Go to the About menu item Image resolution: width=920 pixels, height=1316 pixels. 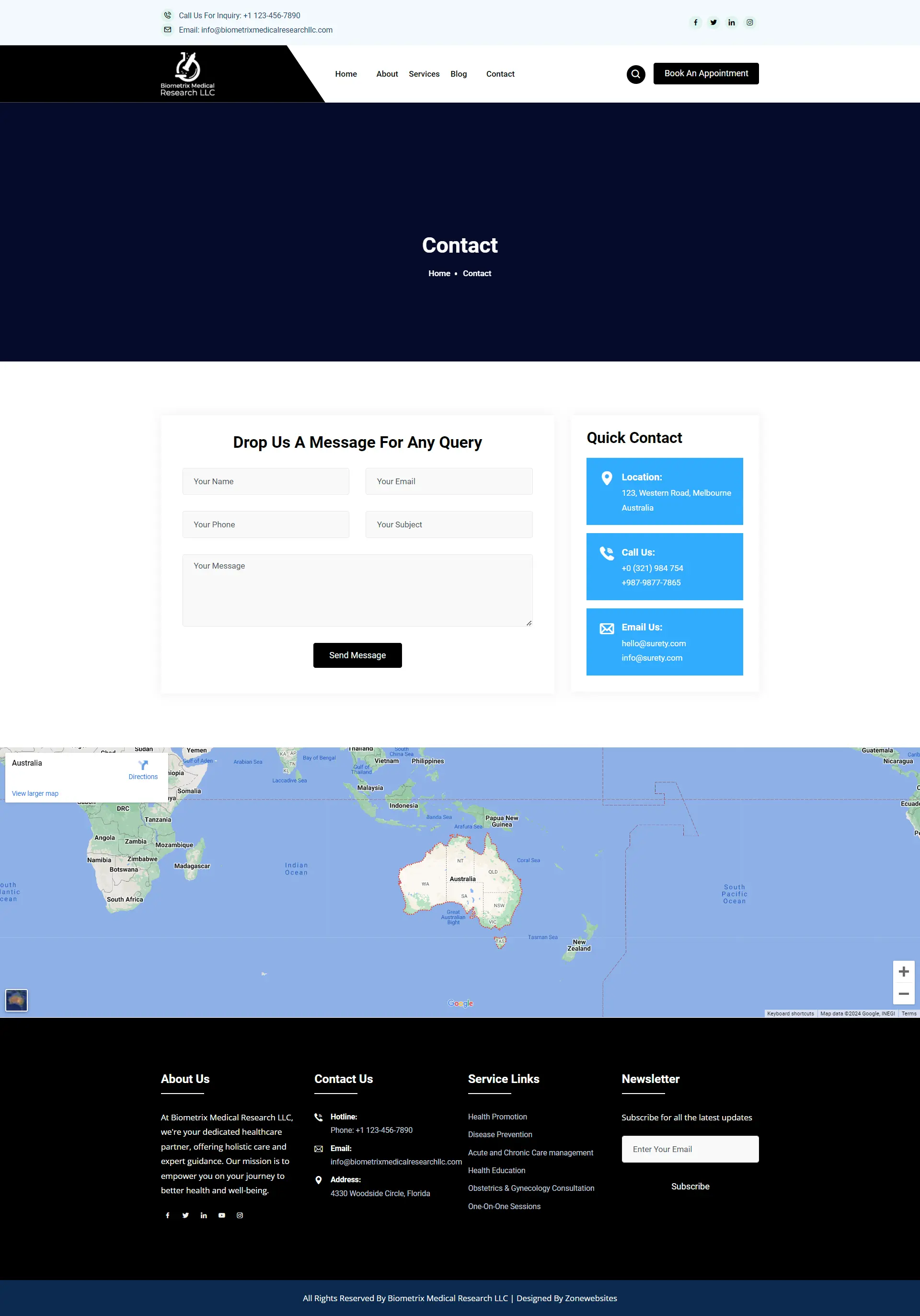(387, 74)
